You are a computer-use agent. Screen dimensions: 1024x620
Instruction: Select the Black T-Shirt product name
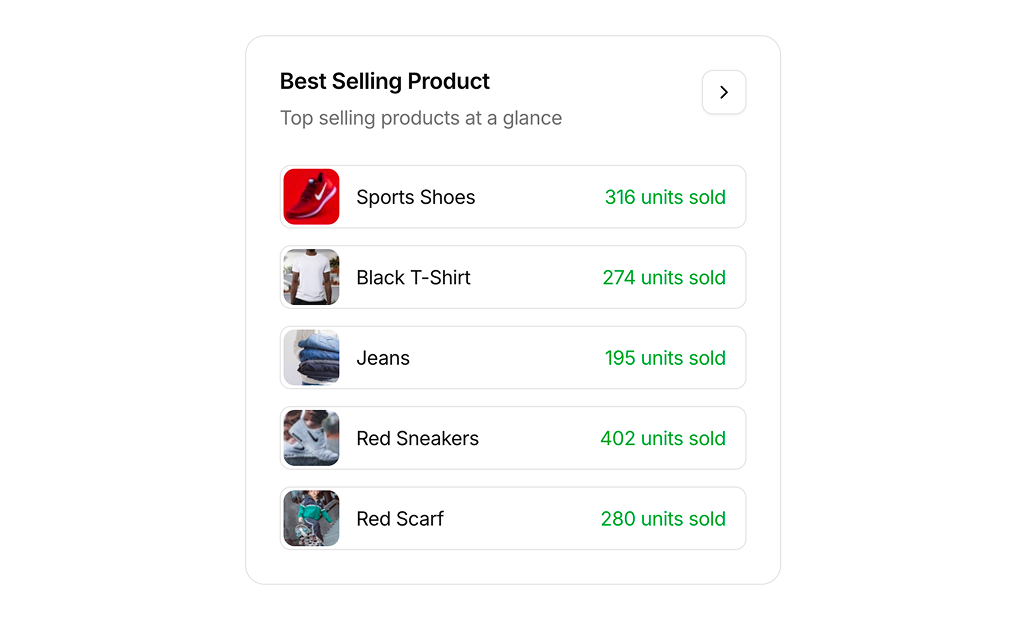(411, 277)
